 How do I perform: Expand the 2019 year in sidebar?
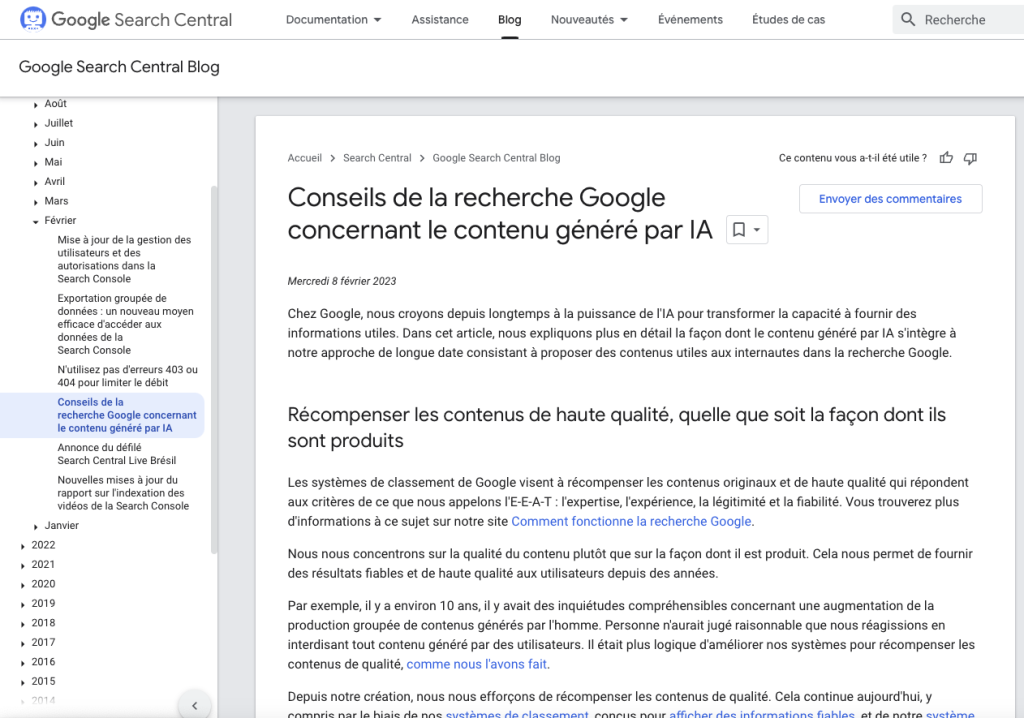(23, 605)
